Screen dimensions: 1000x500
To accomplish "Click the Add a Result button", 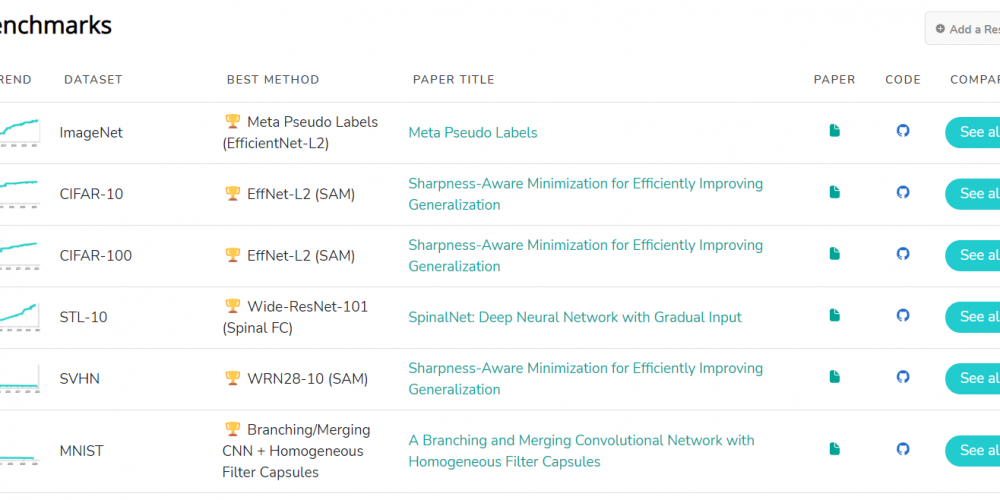I will coord(964,29).
